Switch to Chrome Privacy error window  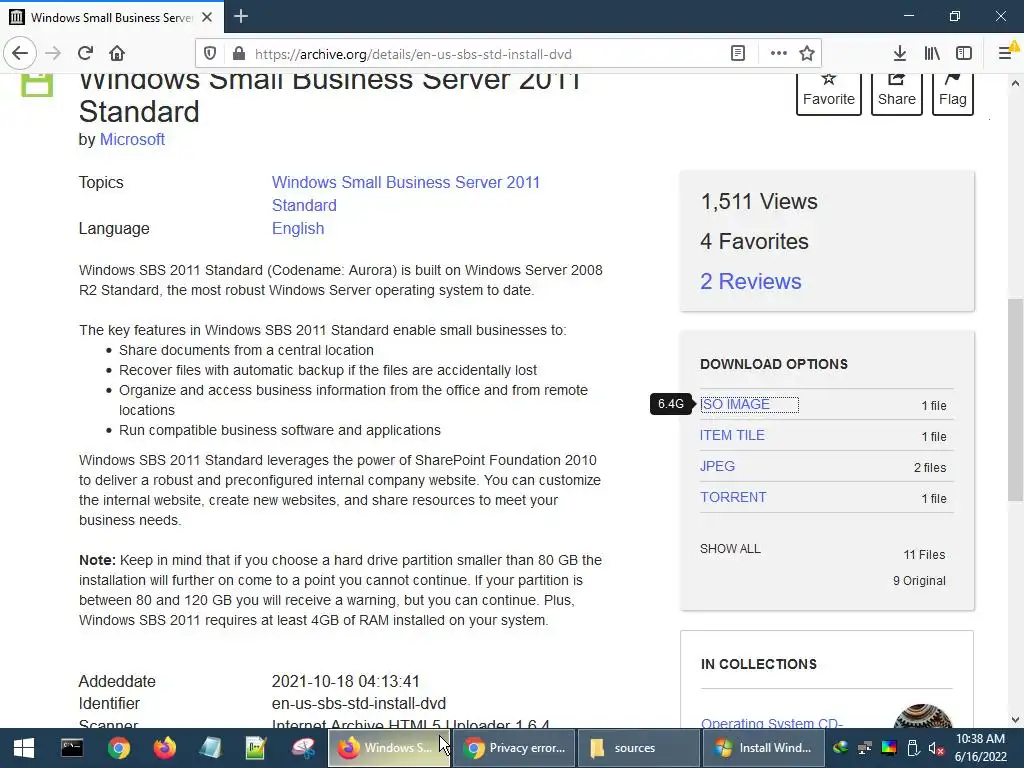(x=514, y=748)
